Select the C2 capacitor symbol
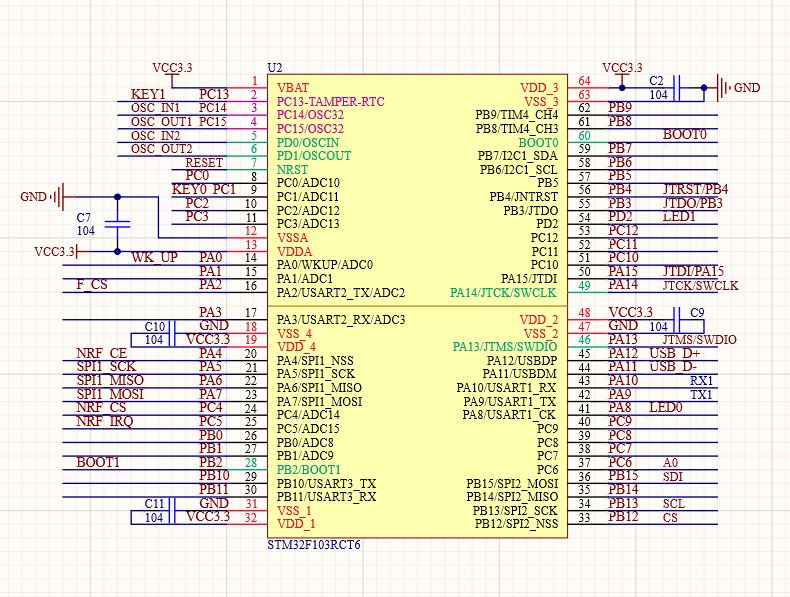This screenshot has width=790, height=597. pyautogui.click(x=677, y=88)
